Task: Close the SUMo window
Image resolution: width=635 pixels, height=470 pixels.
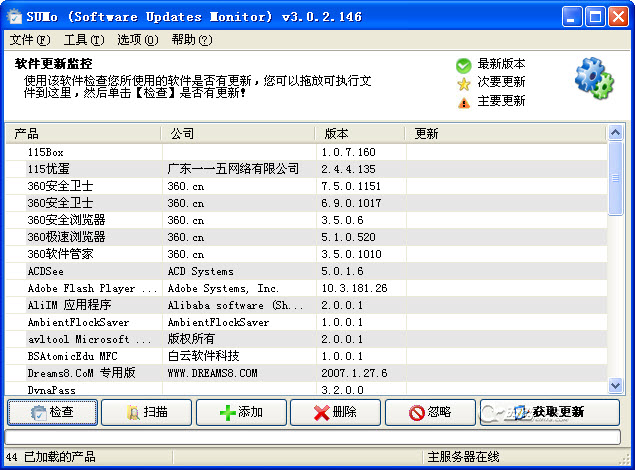Action: coord(618,17)
